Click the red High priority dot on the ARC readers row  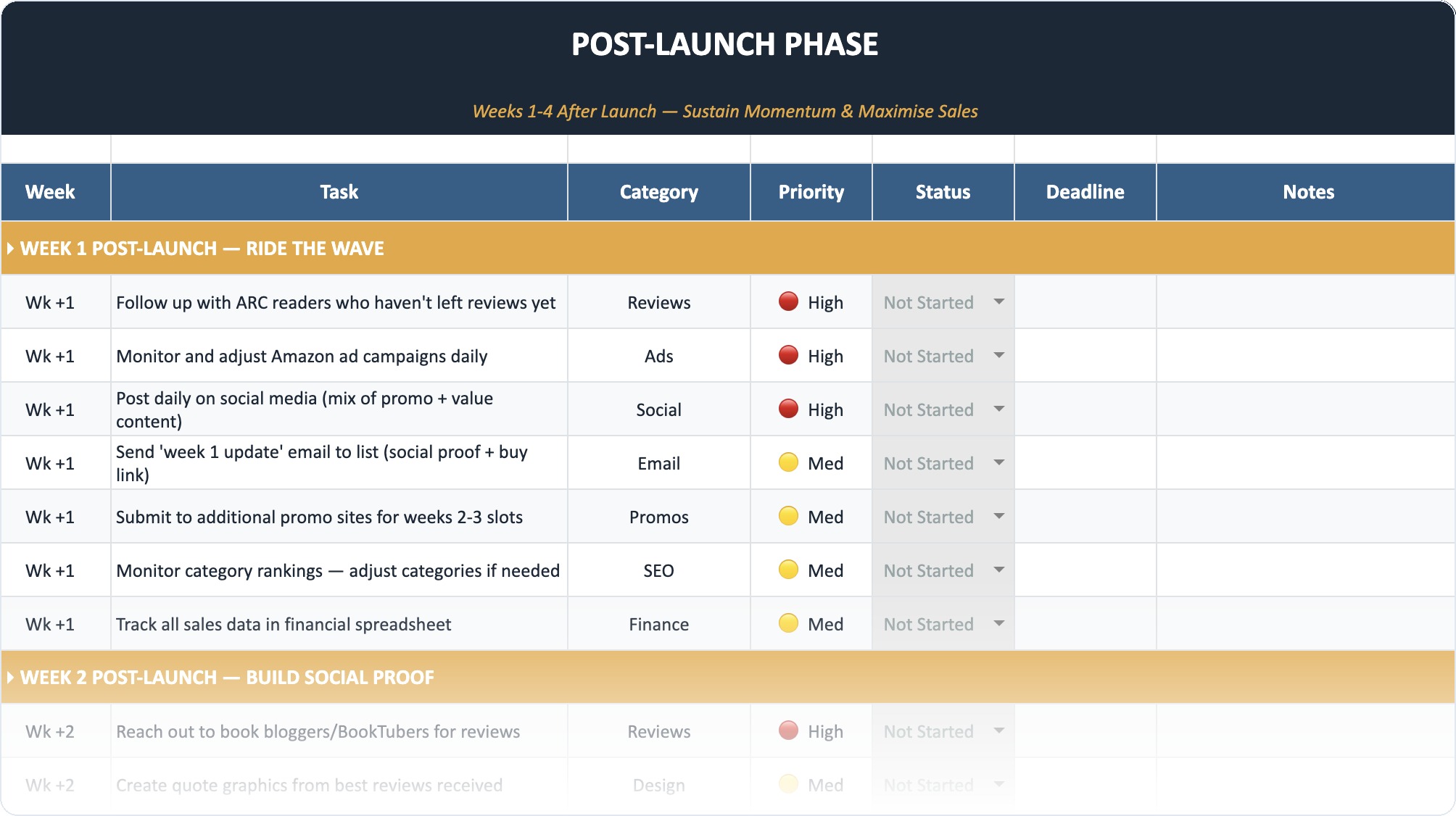pos(790,302)
